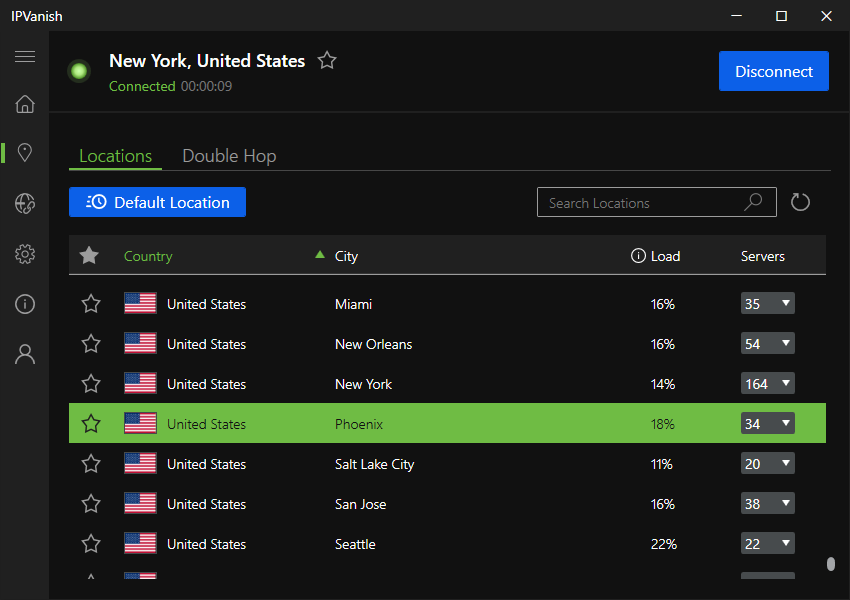Click the 22% load value for Seattle
The width and height of the screenshot is (850, 600).
pos(664,544)
